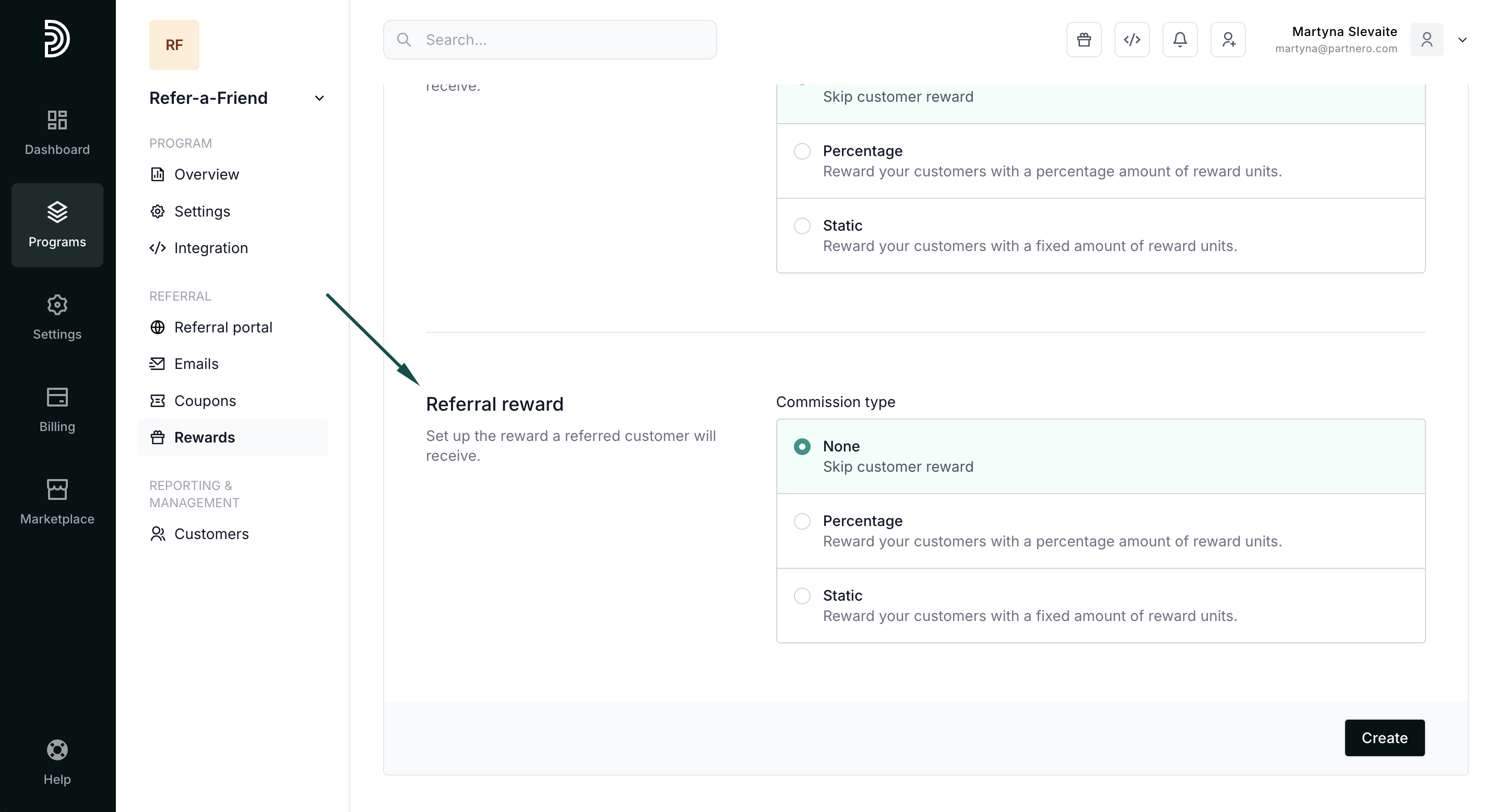Image resolution: width=1497 pixels, height=812 pixels.
Task: Open Help in the sidebar bottom
Action: (x=57, y=762)
